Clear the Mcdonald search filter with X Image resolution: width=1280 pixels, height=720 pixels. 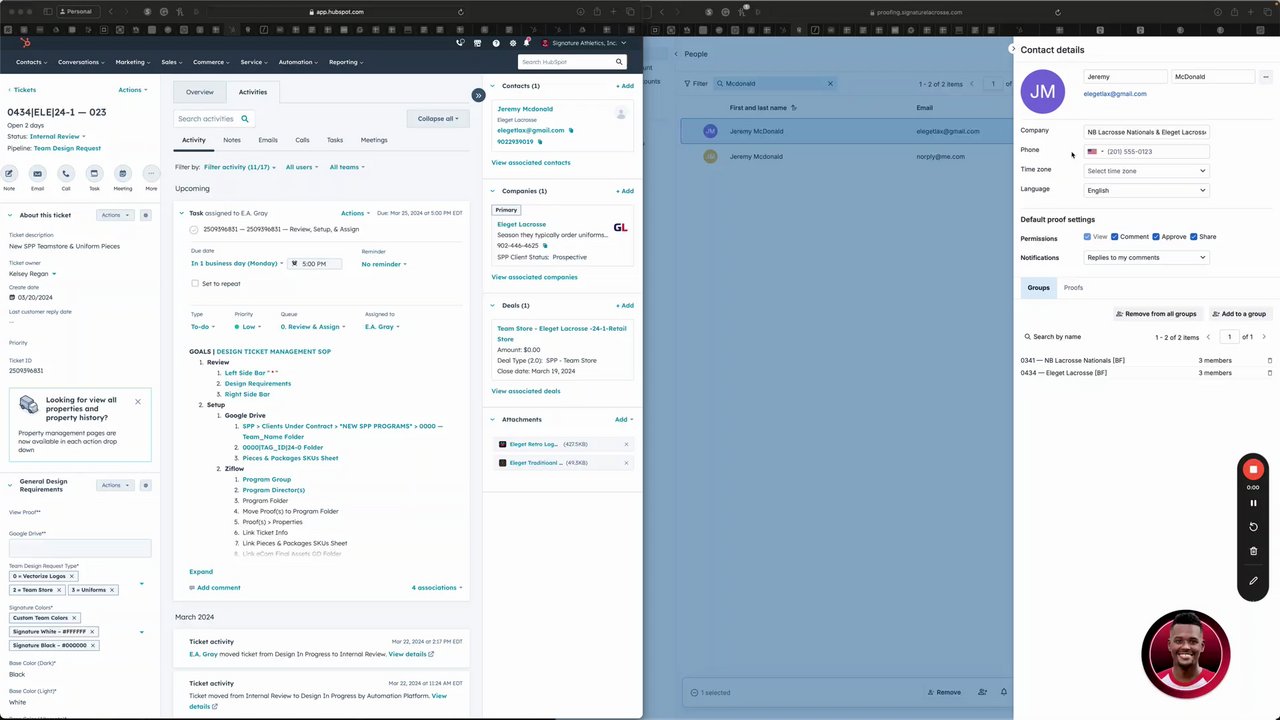point(830,83)
